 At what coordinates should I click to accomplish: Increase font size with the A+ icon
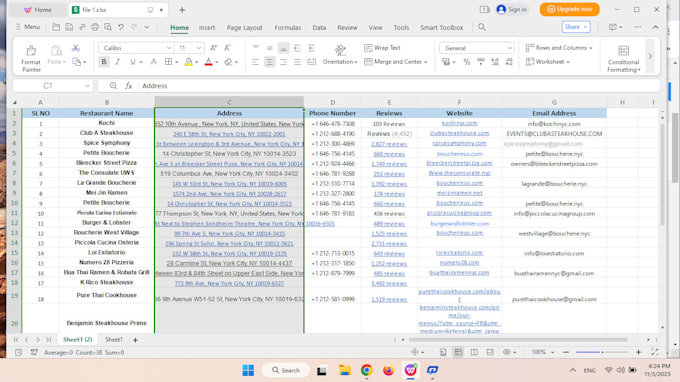(213, 48)
